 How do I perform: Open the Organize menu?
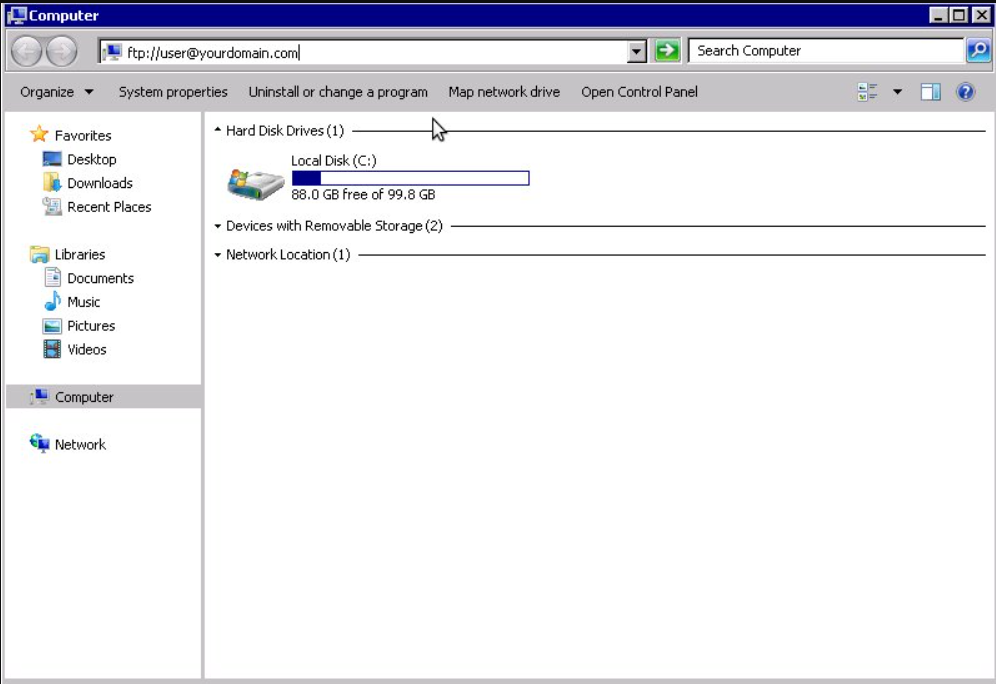54,91
